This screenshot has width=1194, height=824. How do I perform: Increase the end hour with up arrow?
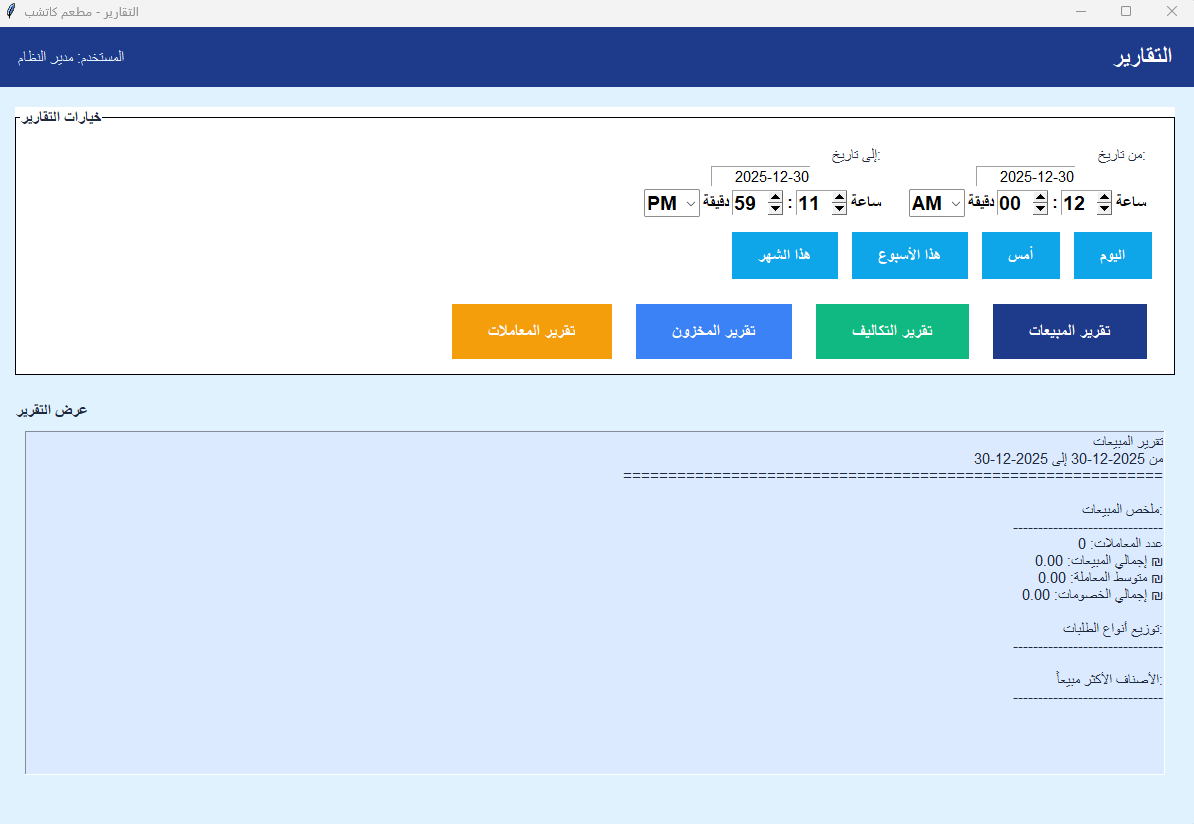(839, 198)
